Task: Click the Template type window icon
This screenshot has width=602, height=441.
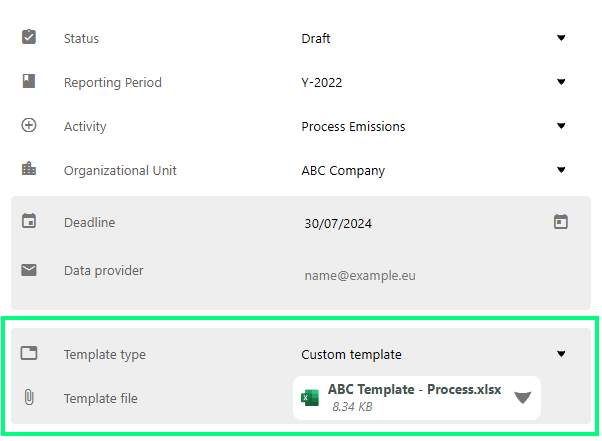Action: [x=29, y=353]
